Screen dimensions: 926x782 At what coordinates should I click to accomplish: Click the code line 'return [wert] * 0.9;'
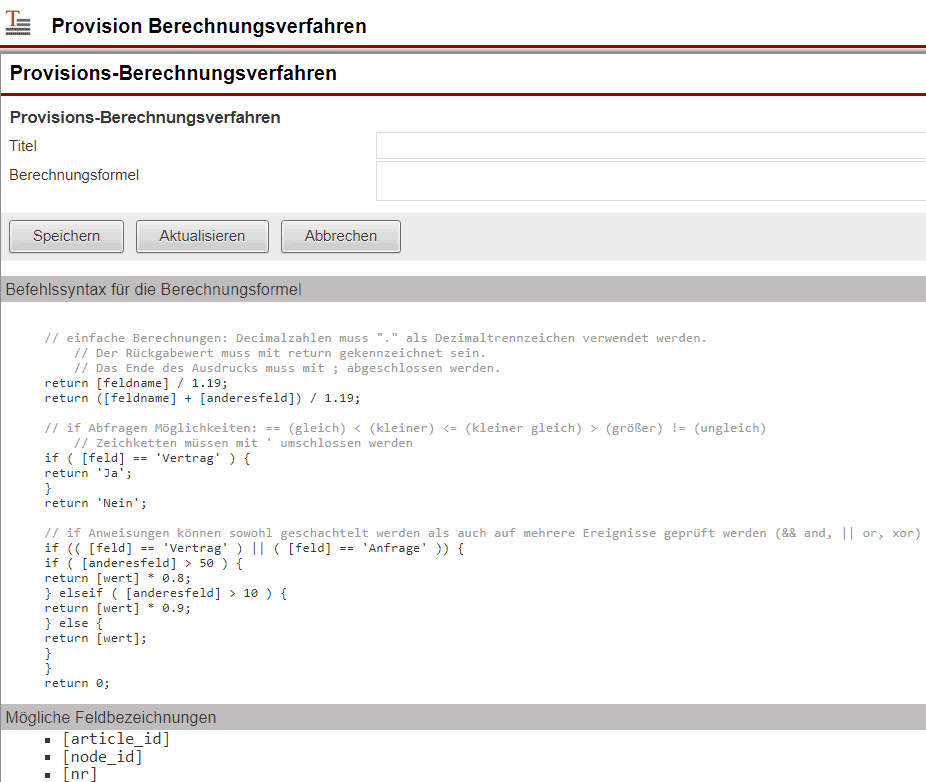(x=117, y=608)
